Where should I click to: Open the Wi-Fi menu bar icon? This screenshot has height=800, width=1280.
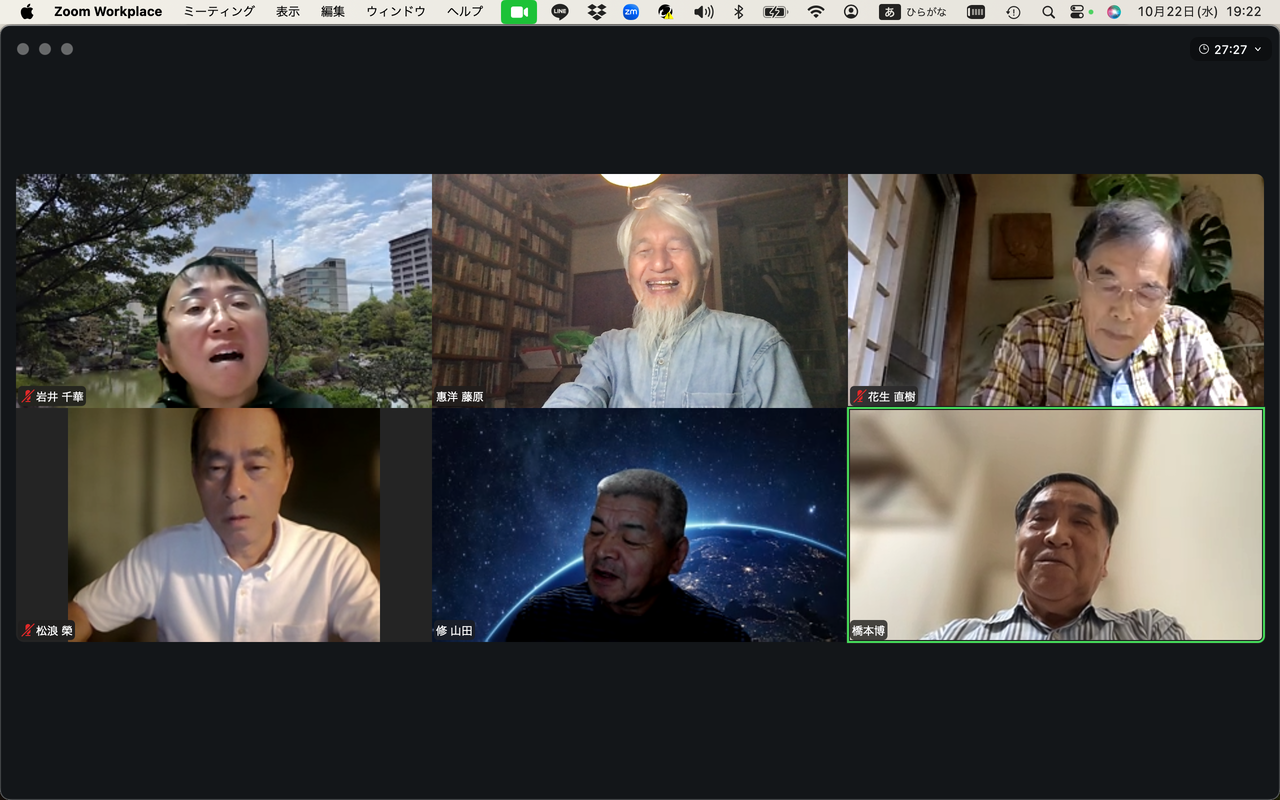point(816,12)
